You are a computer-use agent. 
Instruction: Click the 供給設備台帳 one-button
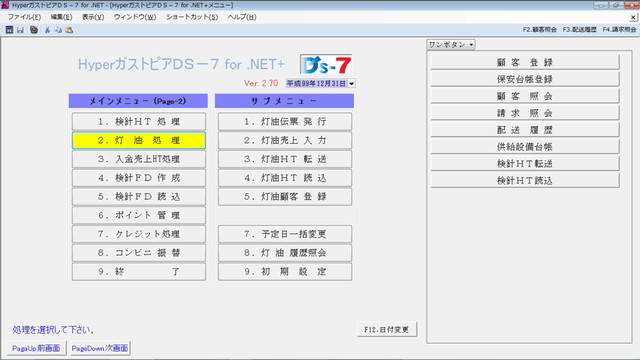pos(524,147)
